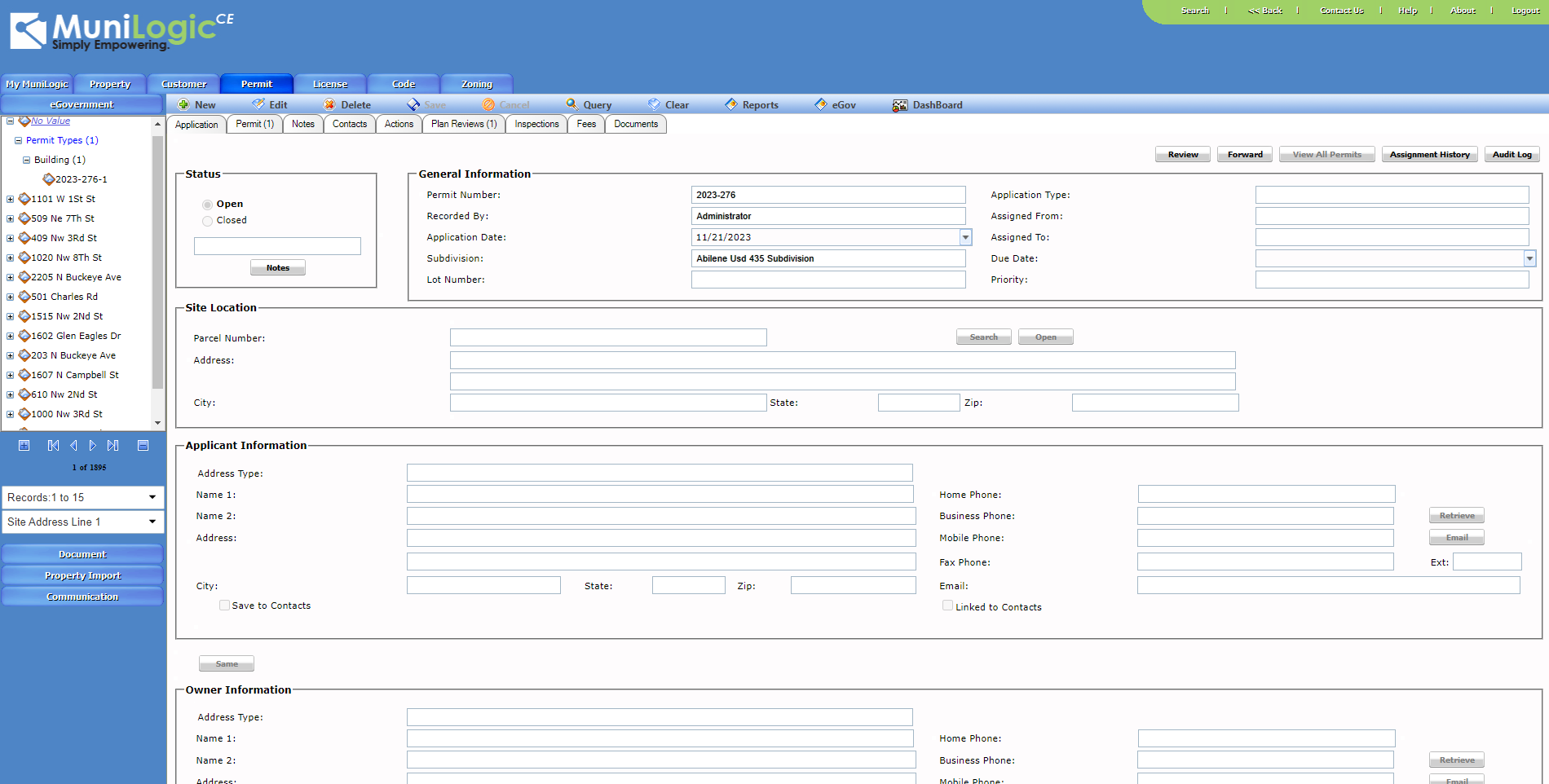The image size is (1549, 784).
Task: Switch to the Inspections tab
Action: (536, 124)
